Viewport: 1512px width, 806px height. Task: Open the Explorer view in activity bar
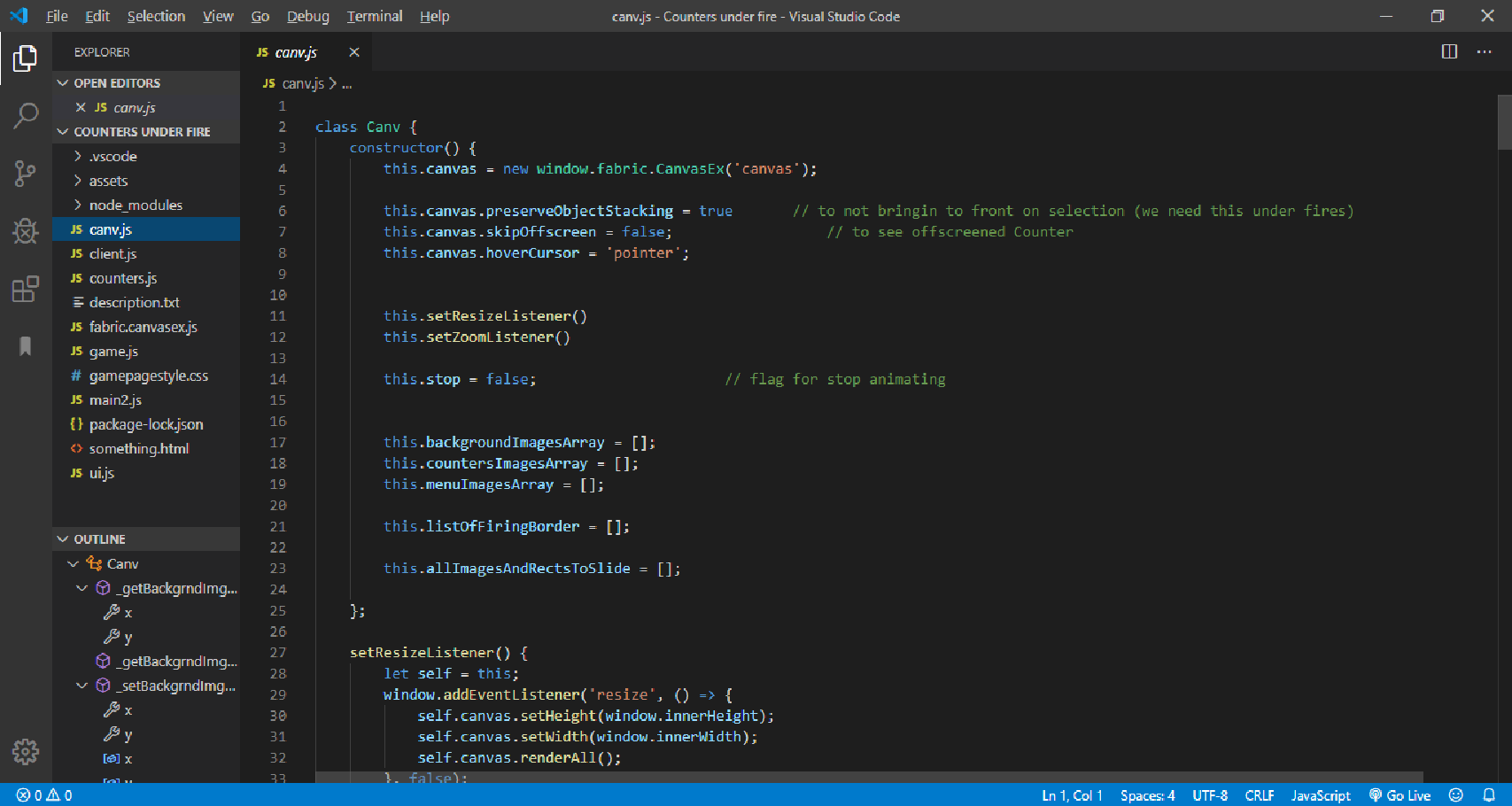26,59
